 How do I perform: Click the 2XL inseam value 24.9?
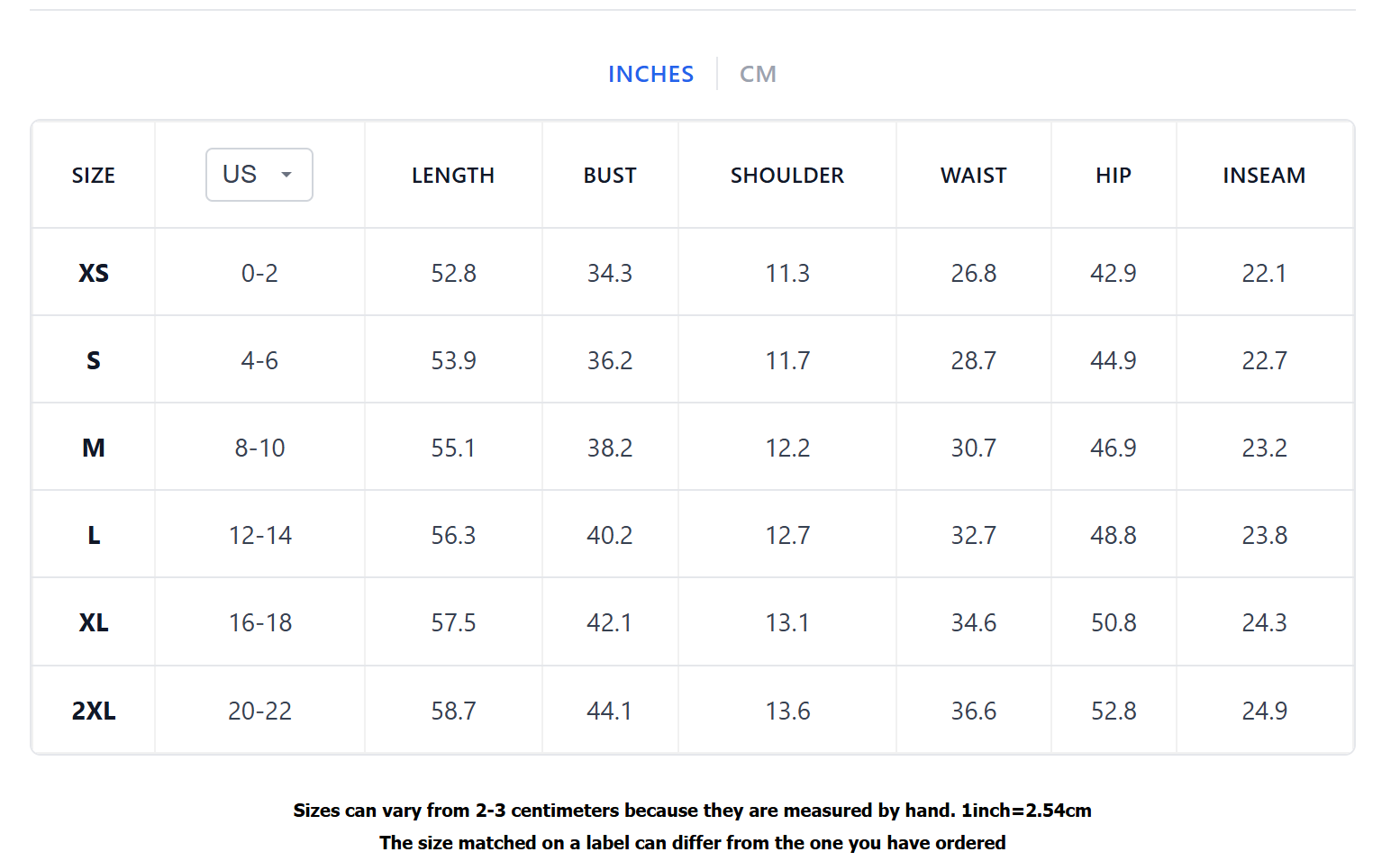coord(1264,711)
